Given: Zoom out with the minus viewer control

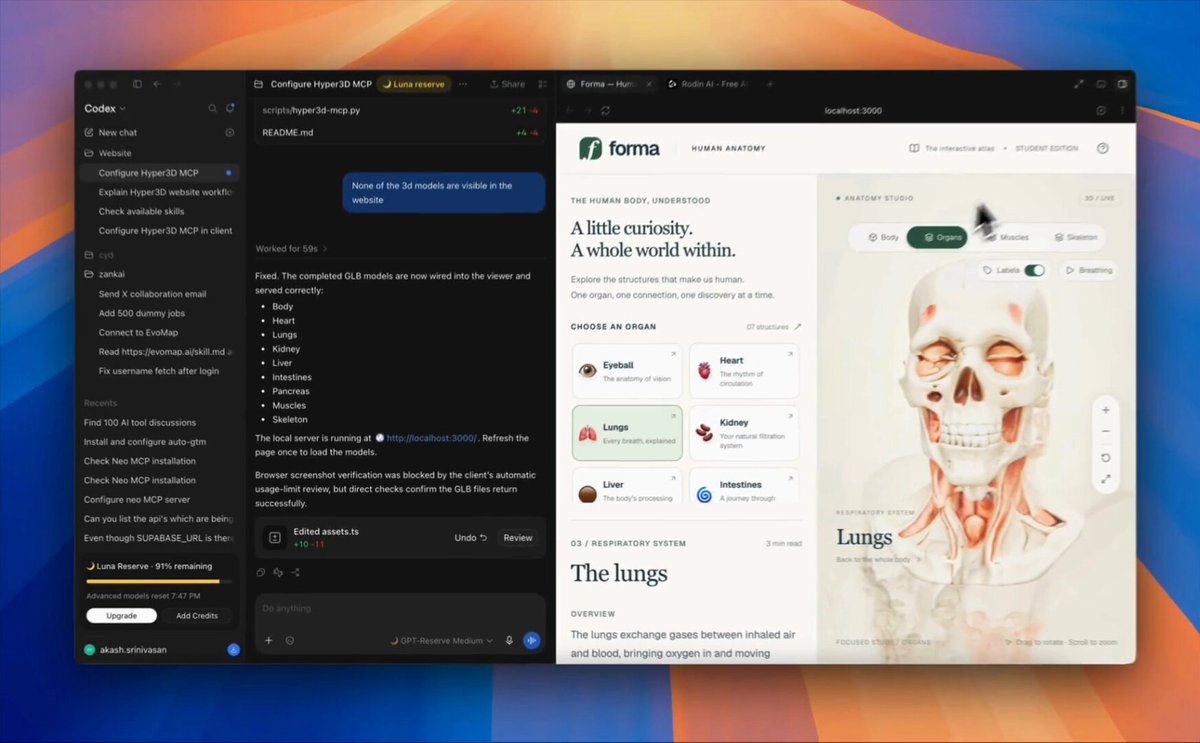Looking at the screenshot, I should tap(1105, 432).
